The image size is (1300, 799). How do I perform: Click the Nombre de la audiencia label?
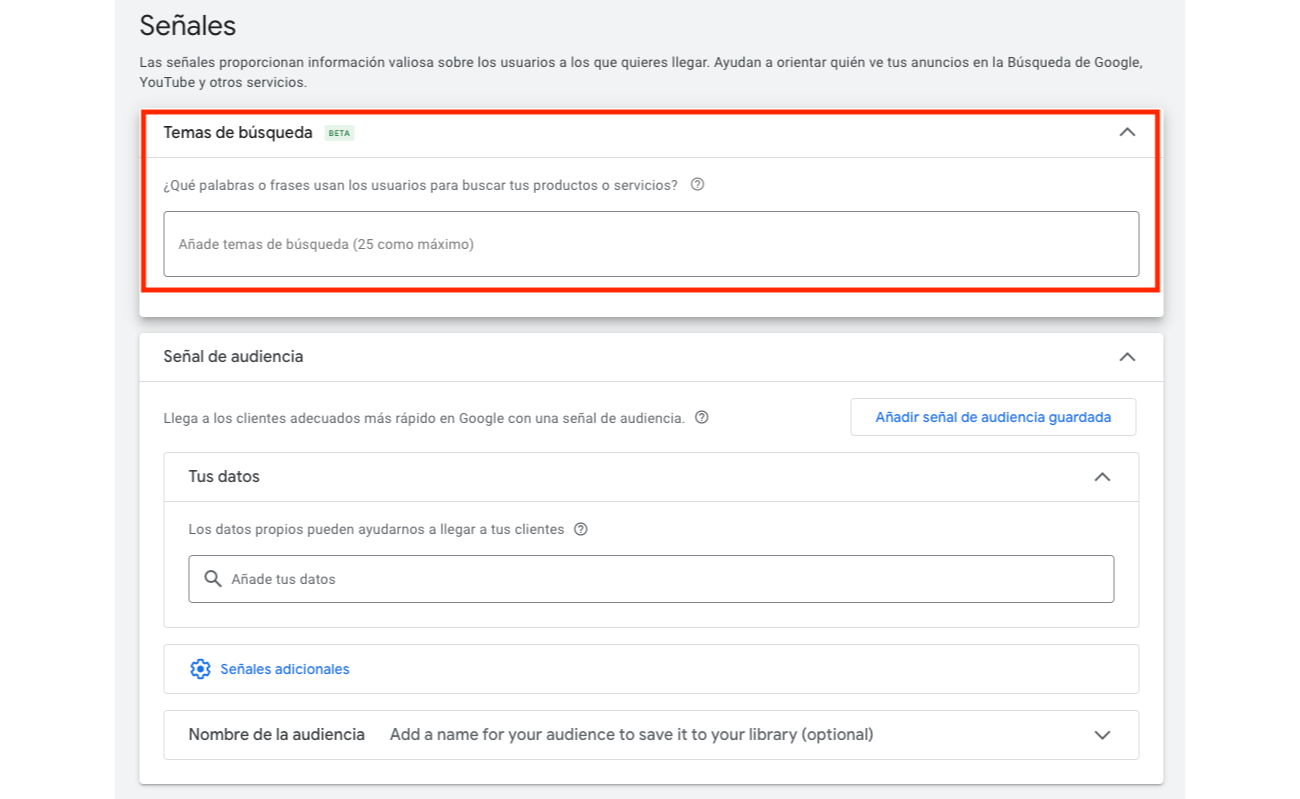(277, 734)
